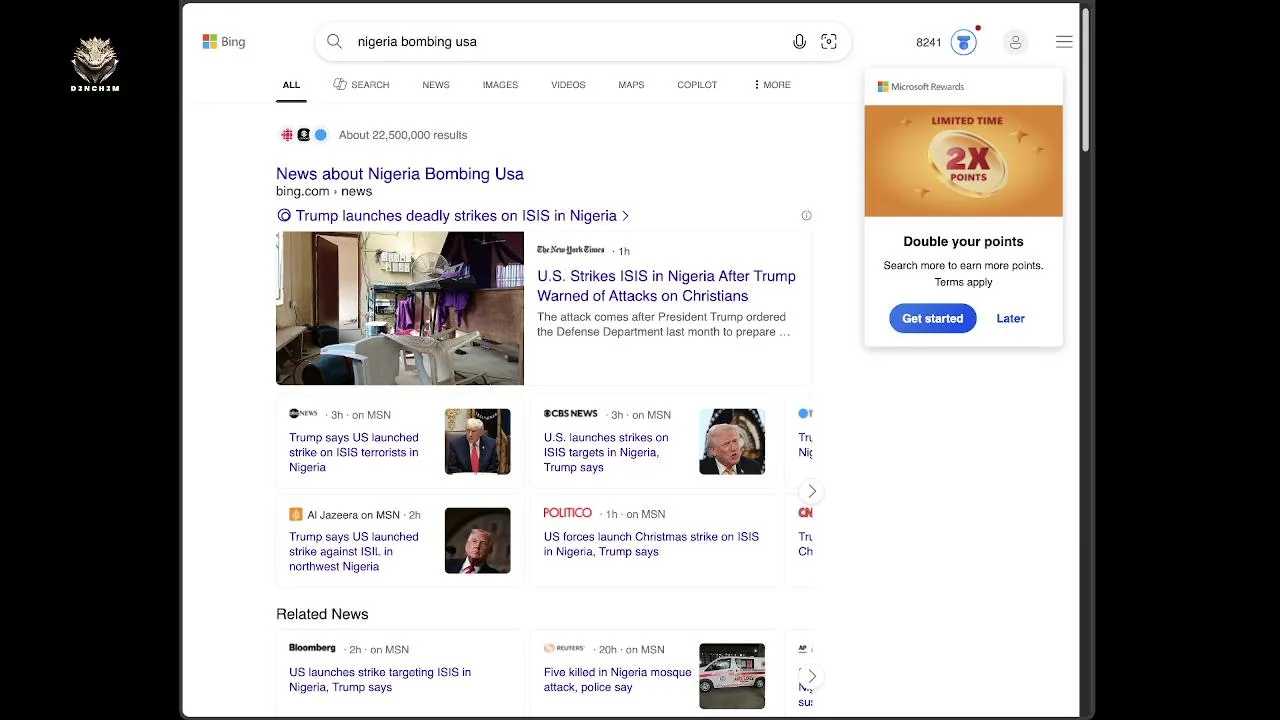Click the damaged room news photo
Viewport: 1280px width, 720px height.
[400, 308]
